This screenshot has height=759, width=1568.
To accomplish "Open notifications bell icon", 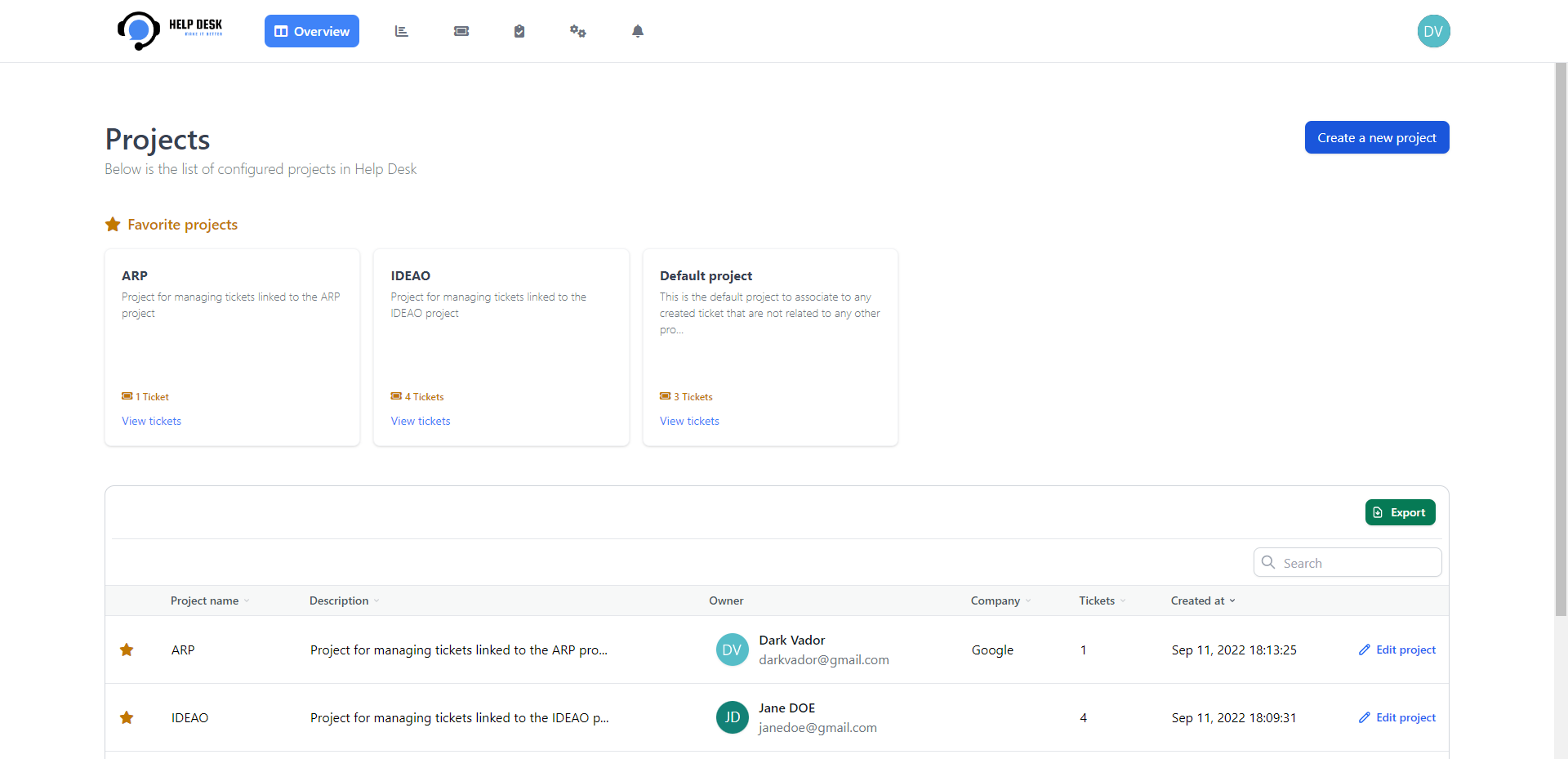I will click(638, 31).
